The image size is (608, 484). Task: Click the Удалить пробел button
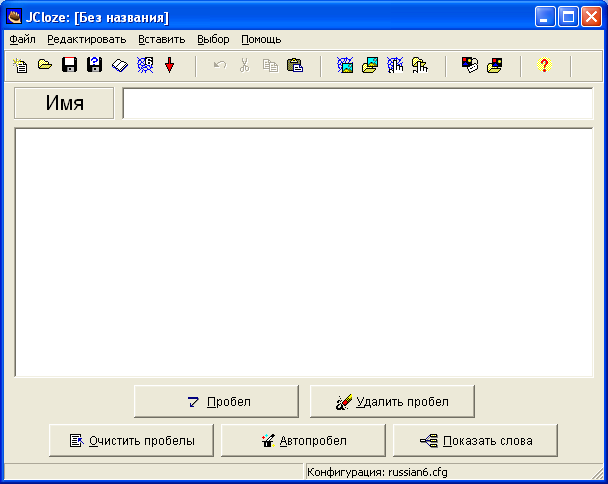392,401
